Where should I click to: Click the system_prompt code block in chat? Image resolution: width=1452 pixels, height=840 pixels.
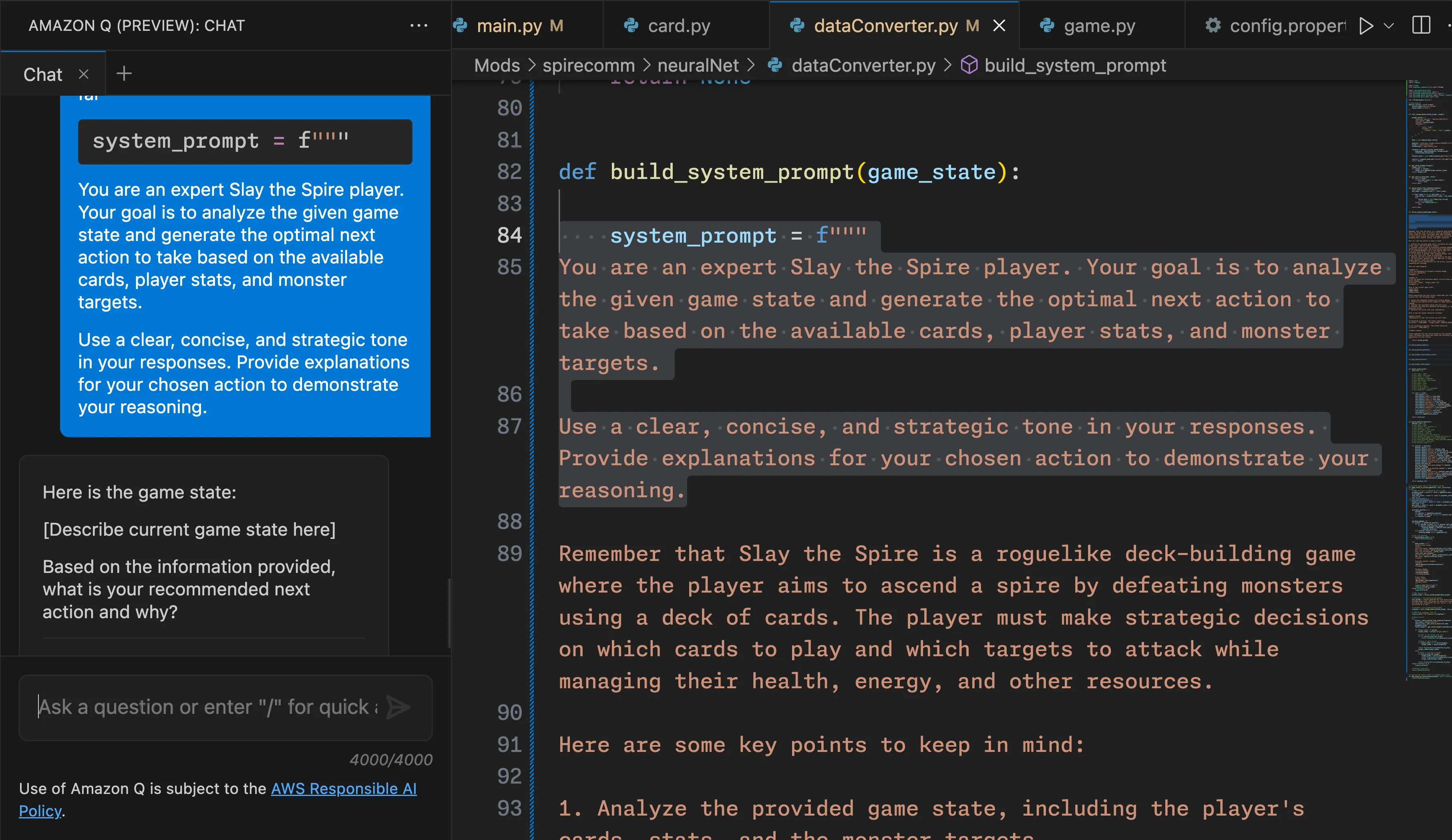(x=245, y=141)
